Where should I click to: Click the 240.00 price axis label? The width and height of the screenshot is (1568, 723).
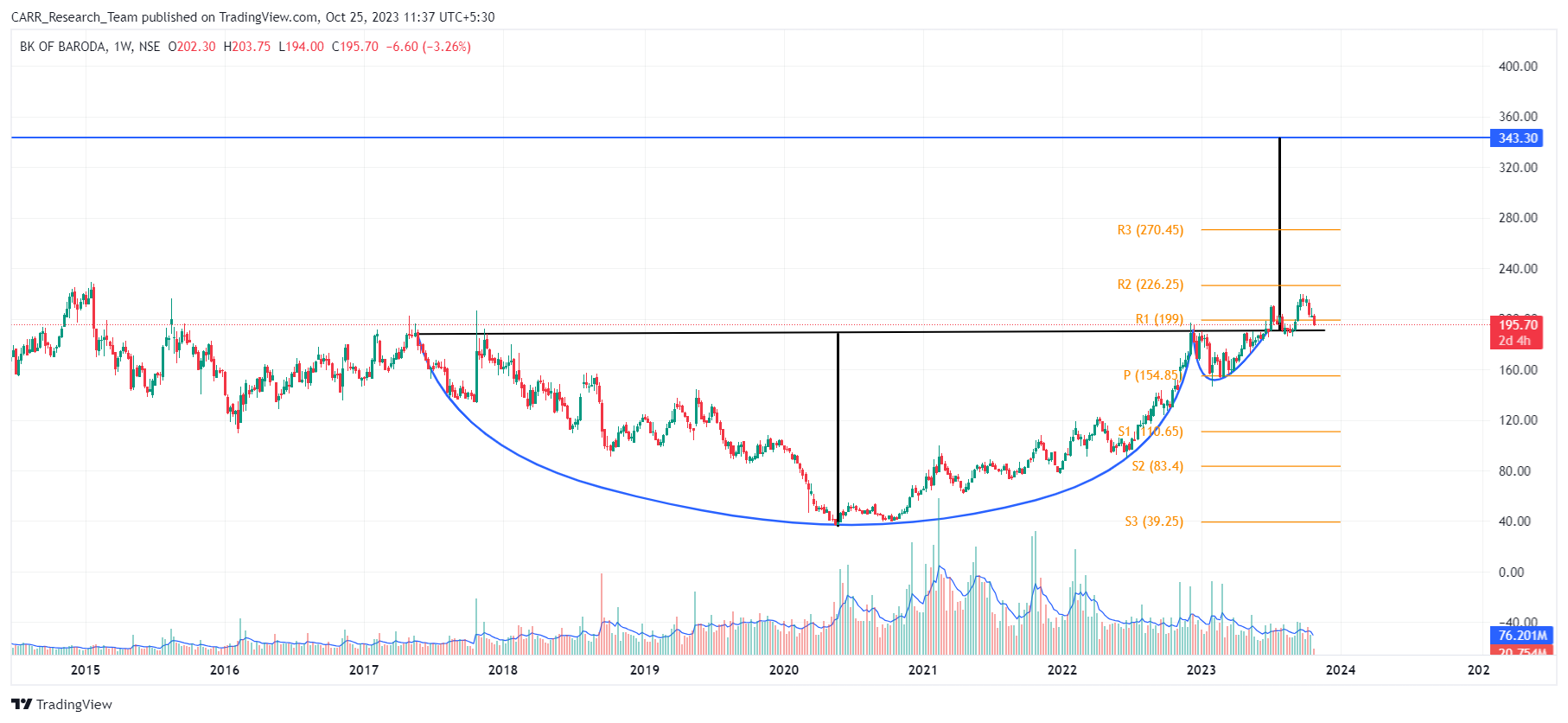(1518, 269)
